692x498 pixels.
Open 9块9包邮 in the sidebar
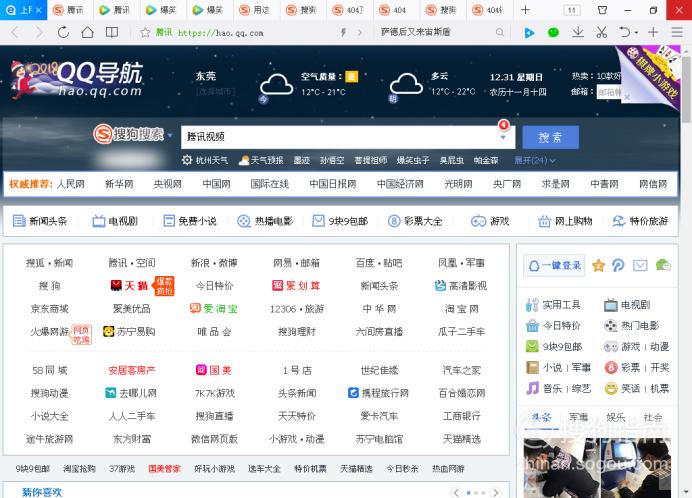(x=554, y=347)
